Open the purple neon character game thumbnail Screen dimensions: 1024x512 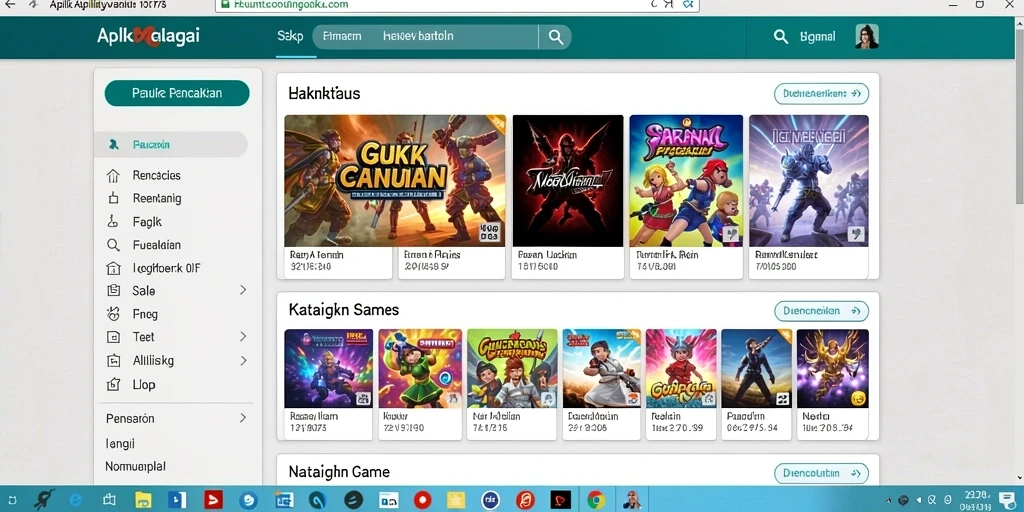tap(328, 368)
